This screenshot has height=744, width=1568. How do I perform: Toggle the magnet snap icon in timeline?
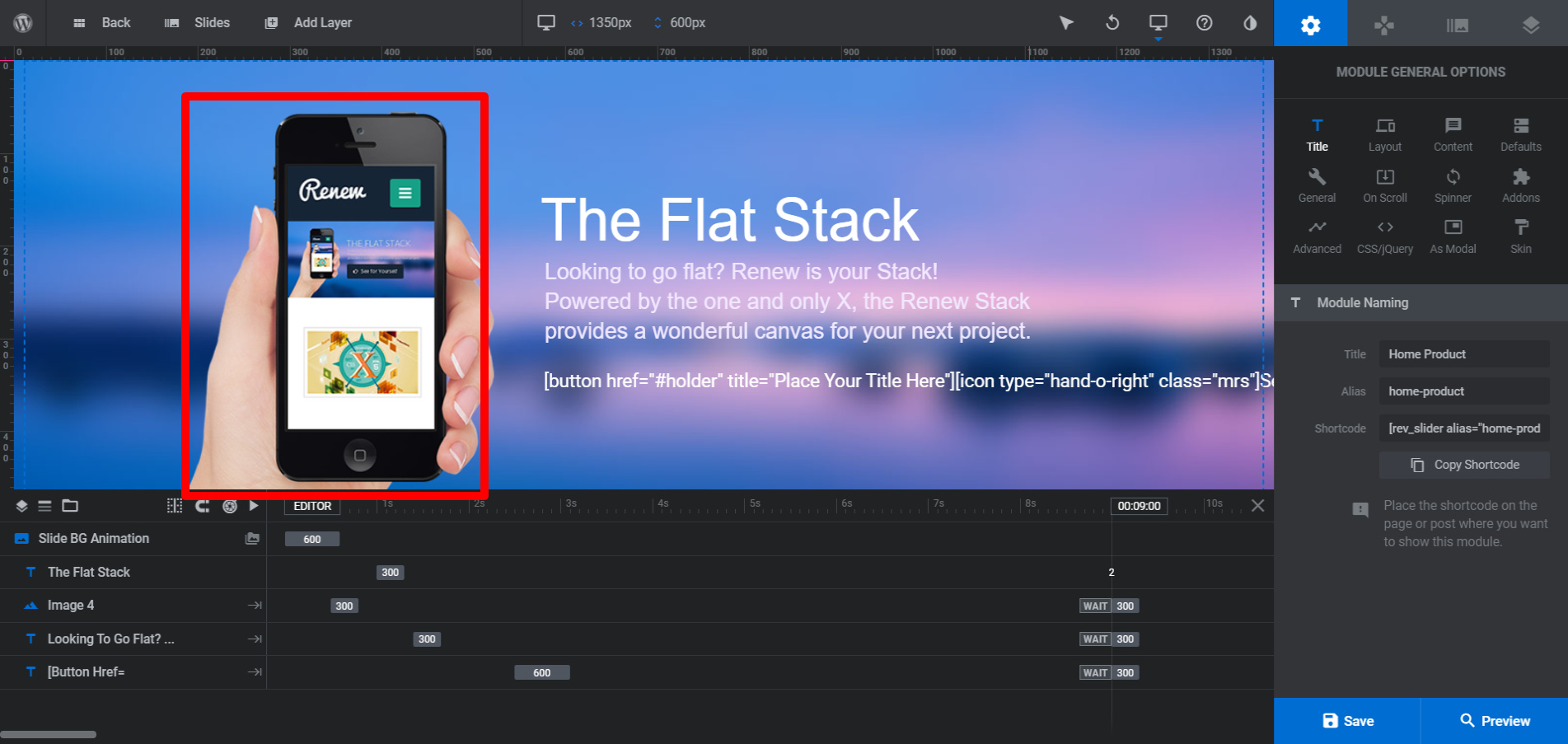point(202,506)
